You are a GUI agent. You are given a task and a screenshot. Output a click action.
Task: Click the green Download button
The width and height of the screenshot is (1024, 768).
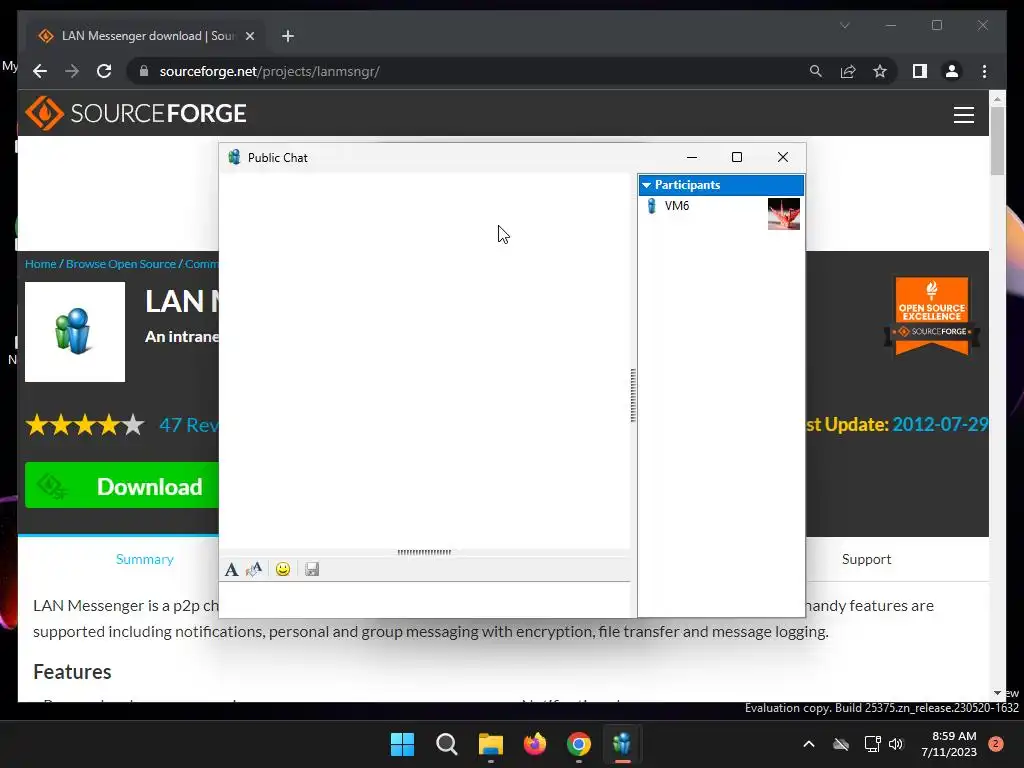click(x=122, y=485)
